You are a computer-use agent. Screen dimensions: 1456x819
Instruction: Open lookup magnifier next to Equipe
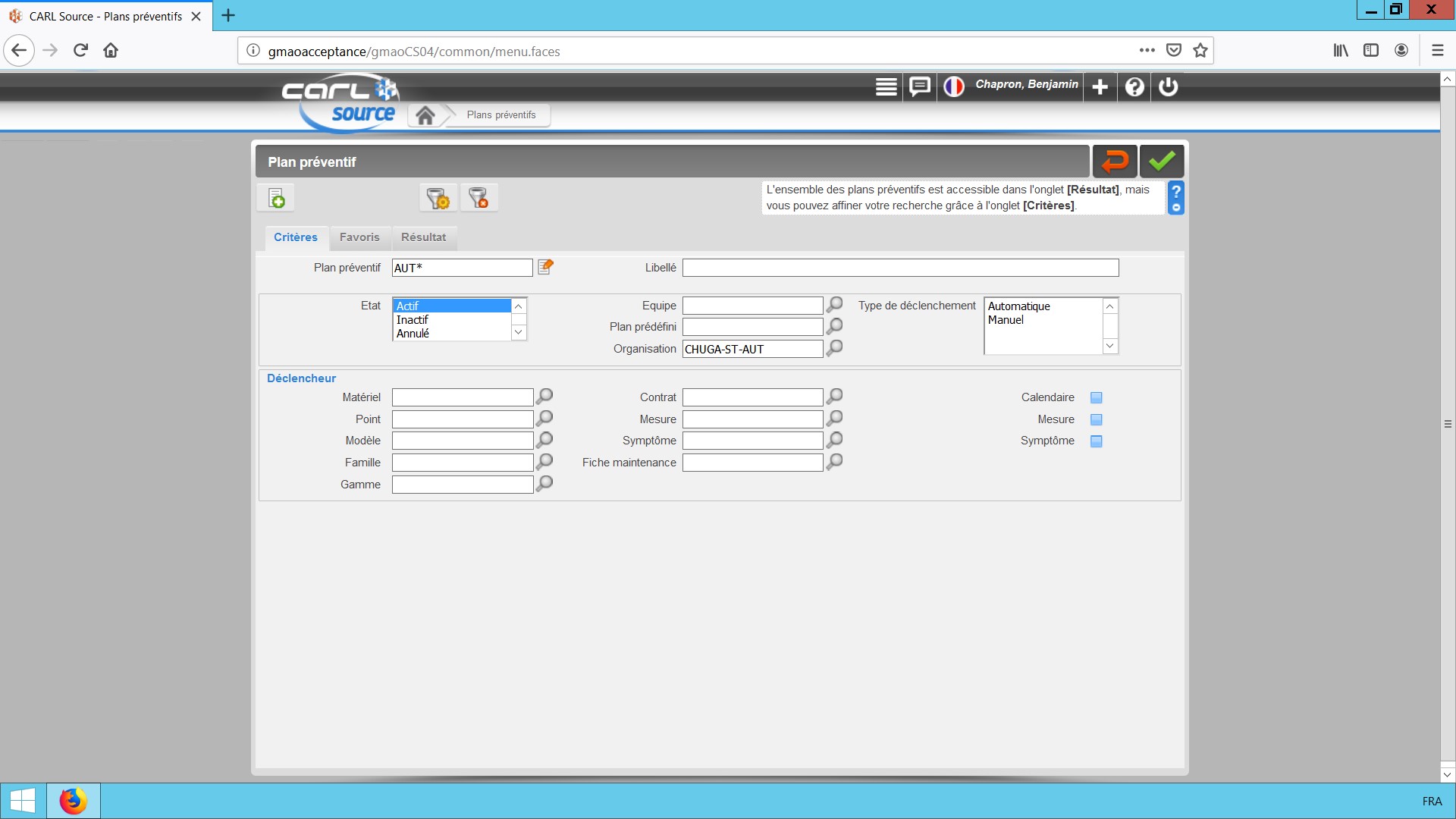coord(834,305)
